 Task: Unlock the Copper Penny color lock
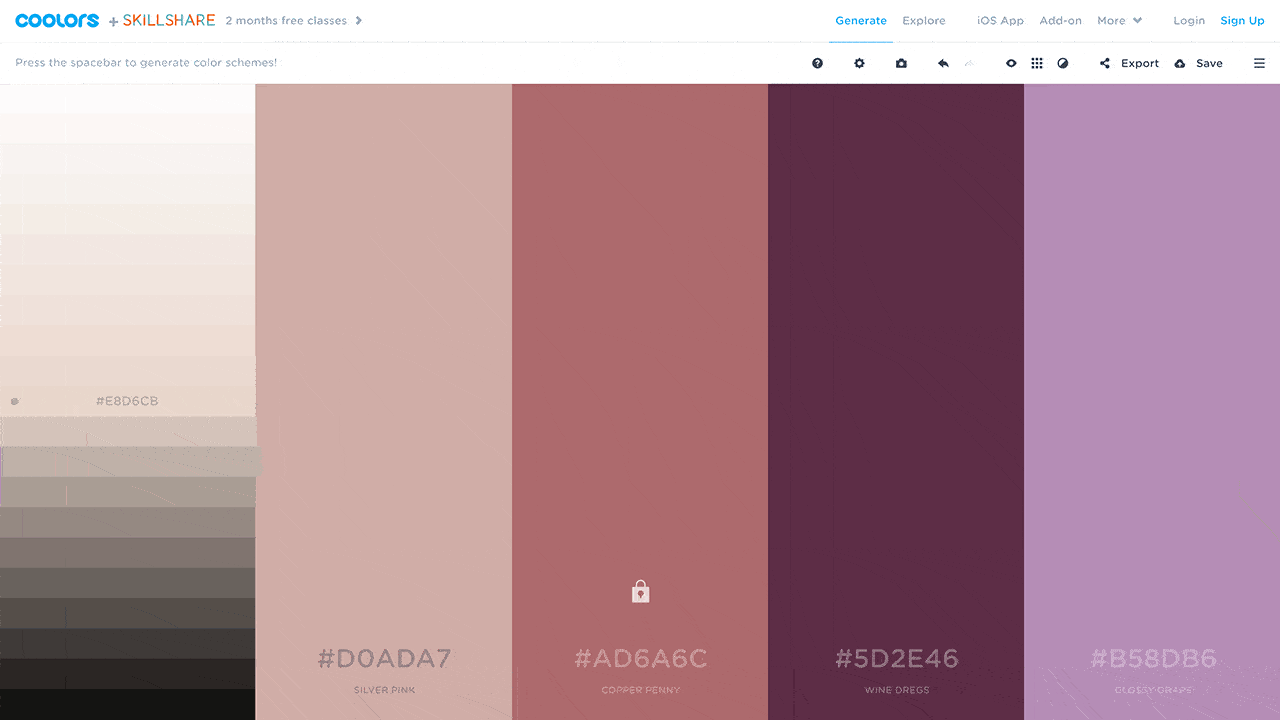click(x=640, y=592)
